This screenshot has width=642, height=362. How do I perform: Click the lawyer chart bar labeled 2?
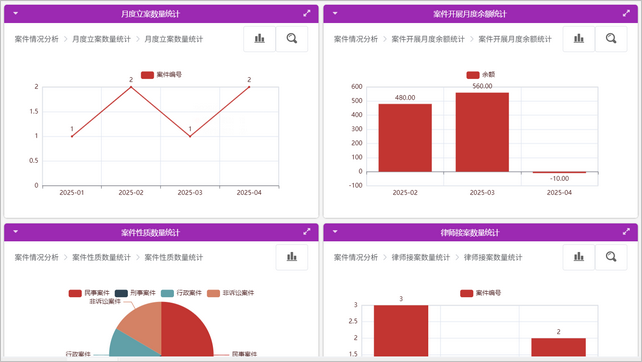(x=558, y=347)
